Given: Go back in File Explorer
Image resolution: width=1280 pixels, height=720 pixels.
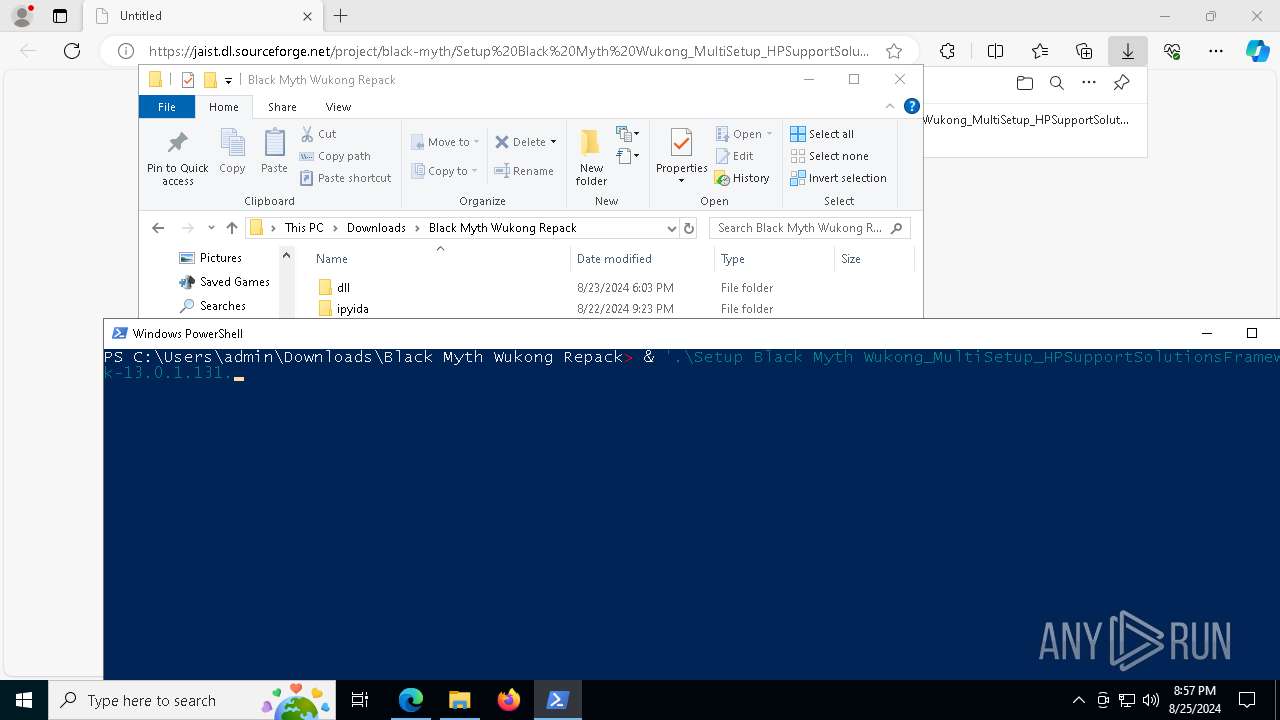Looking at the screenshot, I should pyautogui.click(x=158, y=228).
